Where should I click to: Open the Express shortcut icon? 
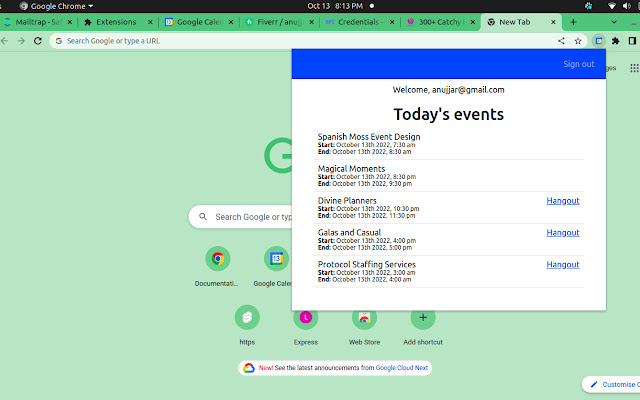[x=306, y=317]
